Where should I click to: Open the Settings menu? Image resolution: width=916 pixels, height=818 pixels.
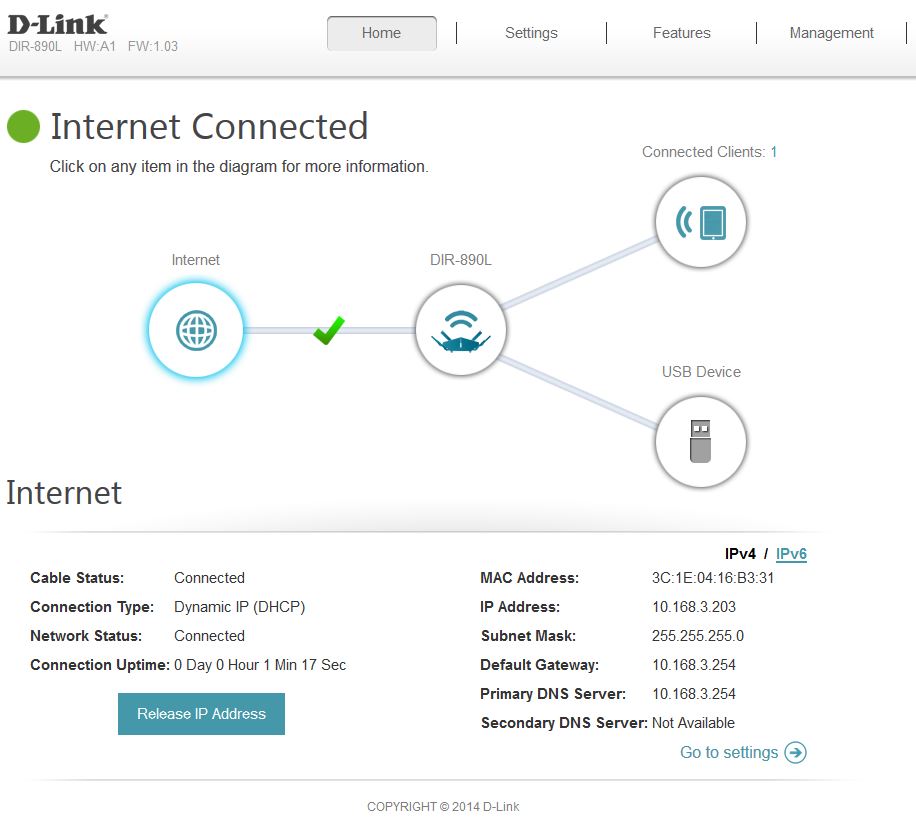(x=531, y=33)
